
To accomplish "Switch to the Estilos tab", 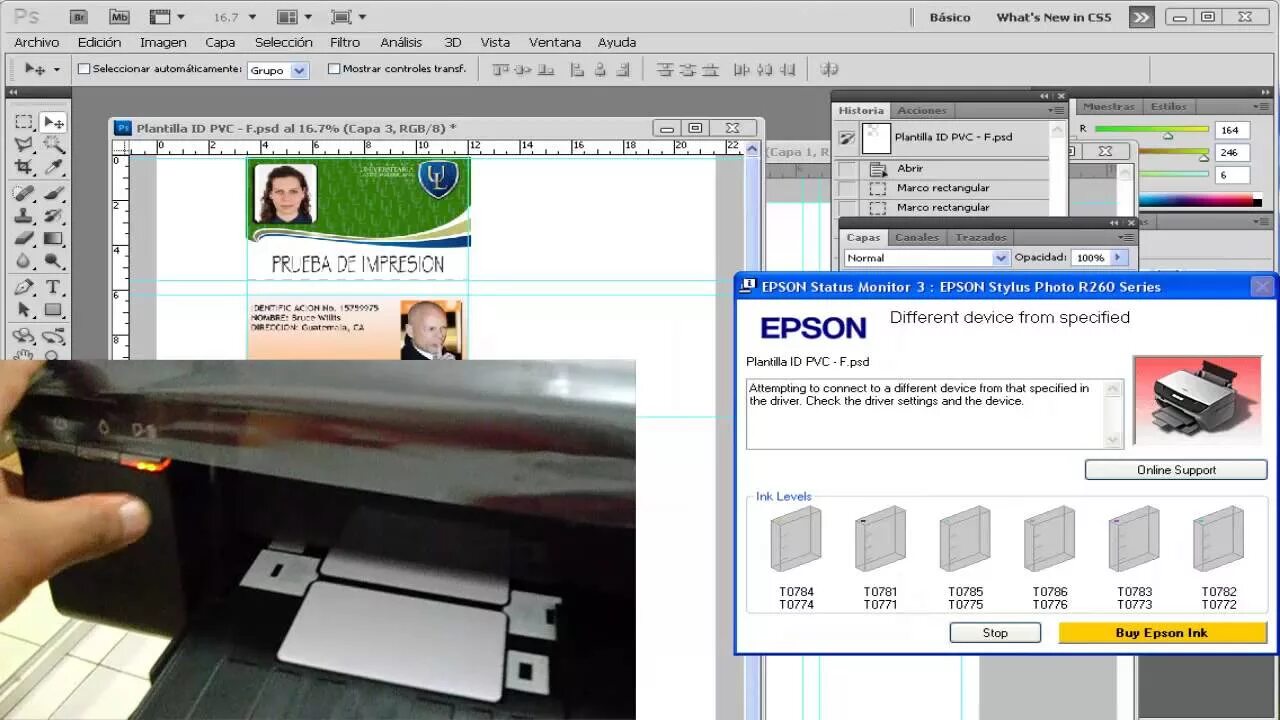I will pyautogui.click(x=1168, y=106).
